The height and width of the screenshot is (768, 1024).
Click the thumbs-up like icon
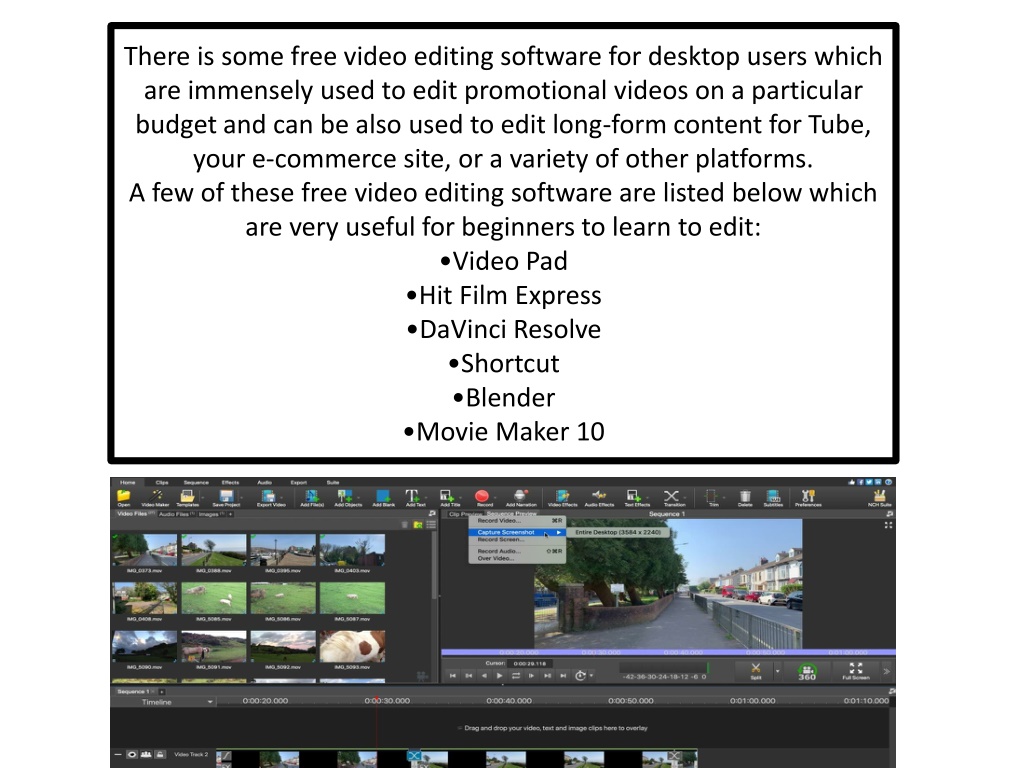(x=852, y=482)
